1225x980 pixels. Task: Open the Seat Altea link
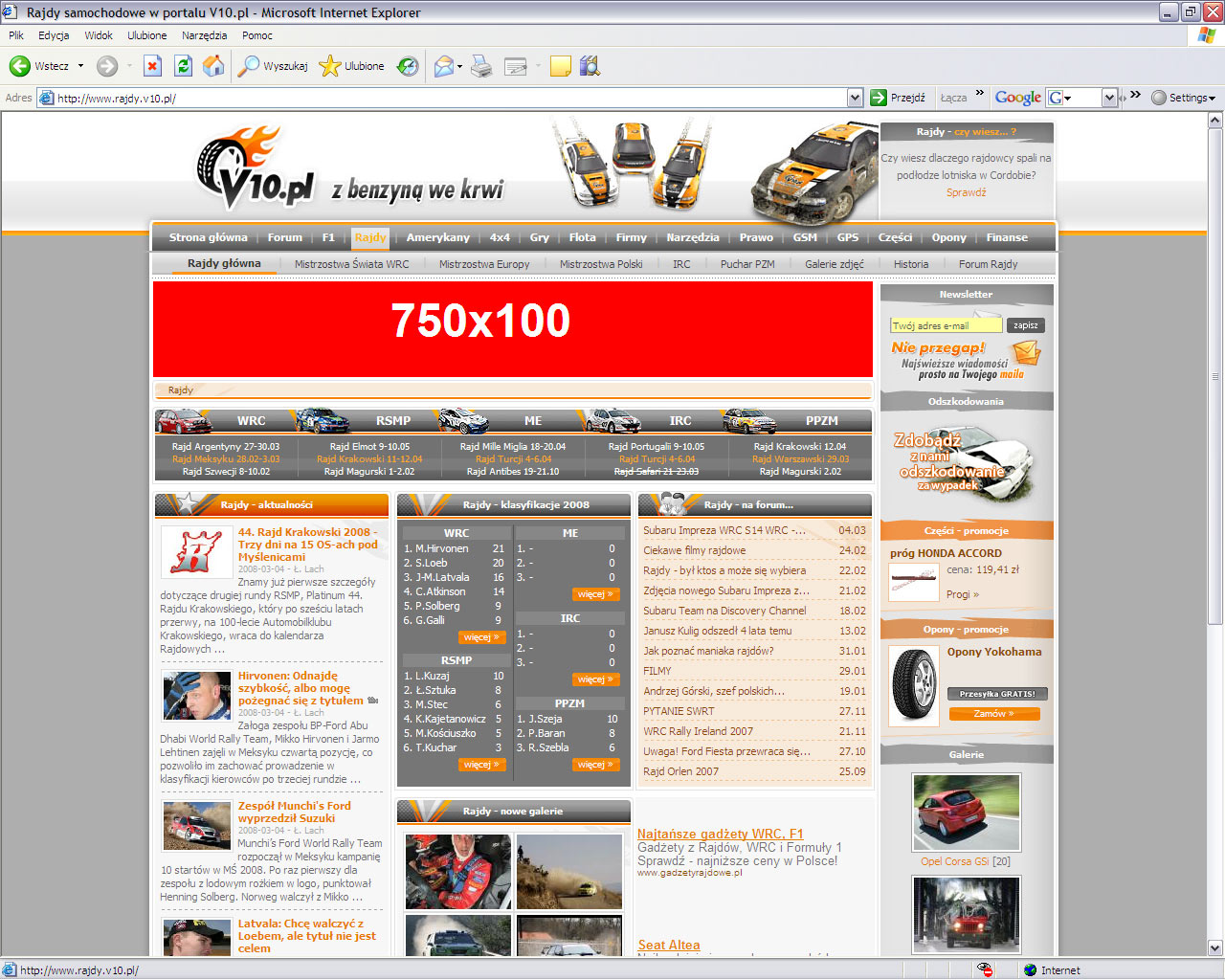[x=669, y=945]
